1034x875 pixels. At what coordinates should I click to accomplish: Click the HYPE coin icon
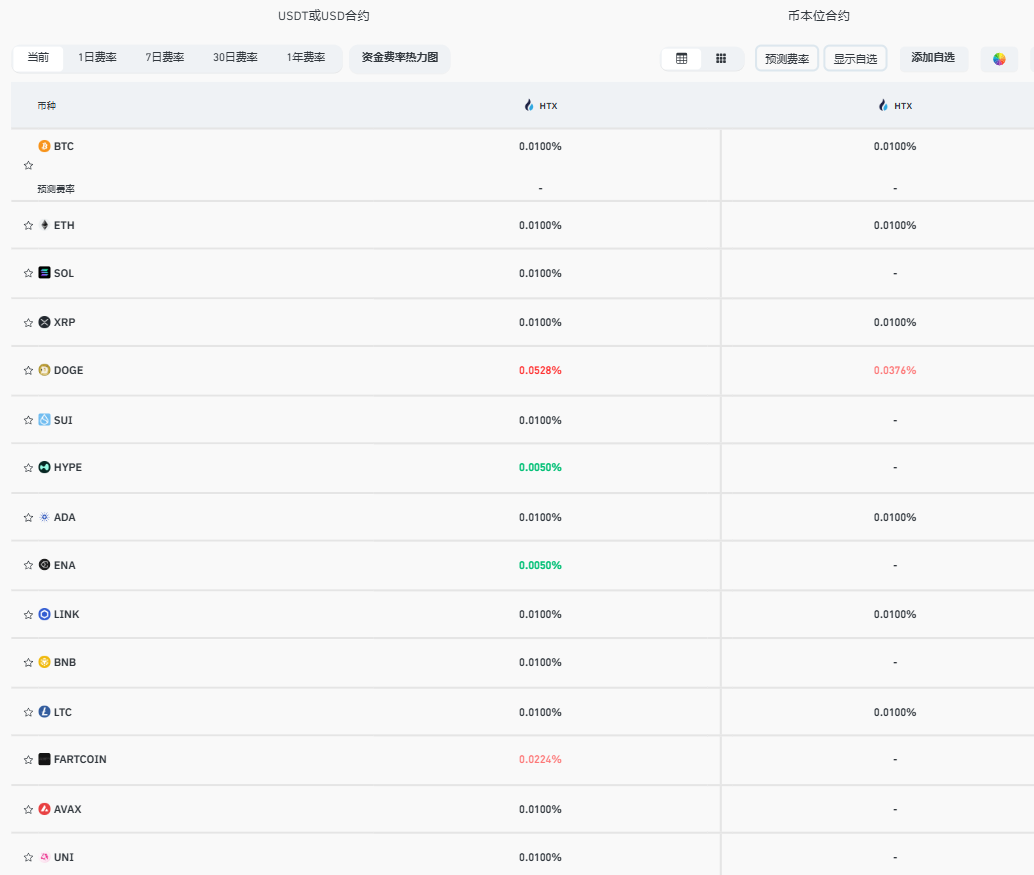(x=44, y=467)
